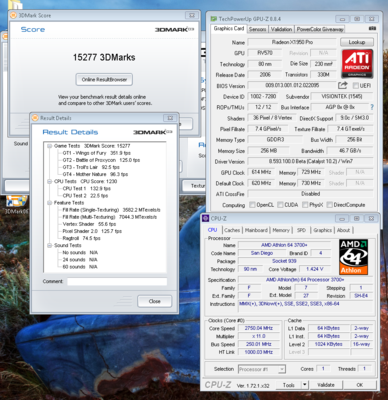Click the GPU name field Radeon X1950 Pro
388x400 pixels.
[x=292, y=42]
